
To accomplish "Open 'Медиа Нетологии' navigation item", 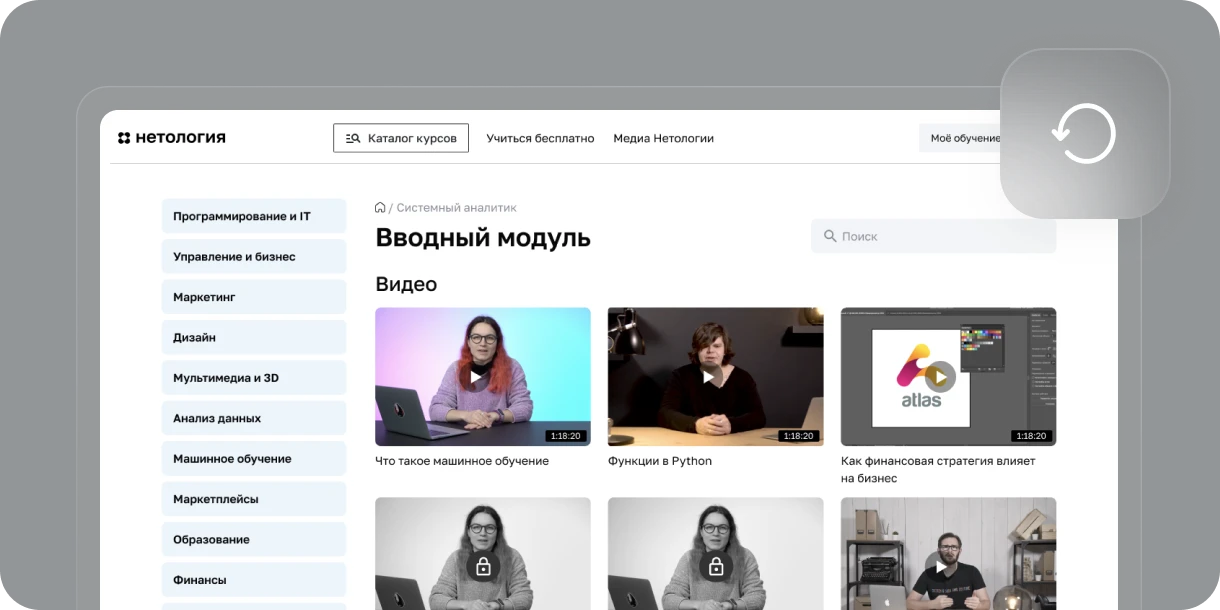I will [x=663, y=138].
